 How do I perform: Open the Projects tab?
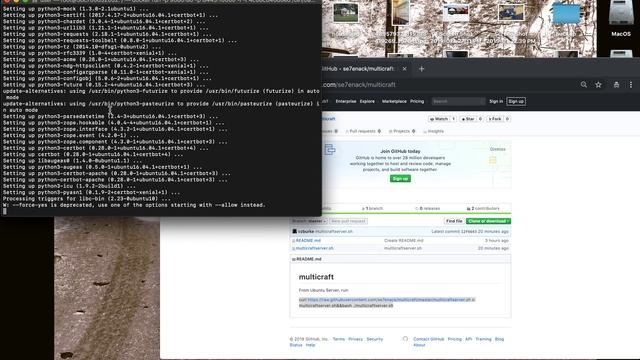tap(402, 131)
